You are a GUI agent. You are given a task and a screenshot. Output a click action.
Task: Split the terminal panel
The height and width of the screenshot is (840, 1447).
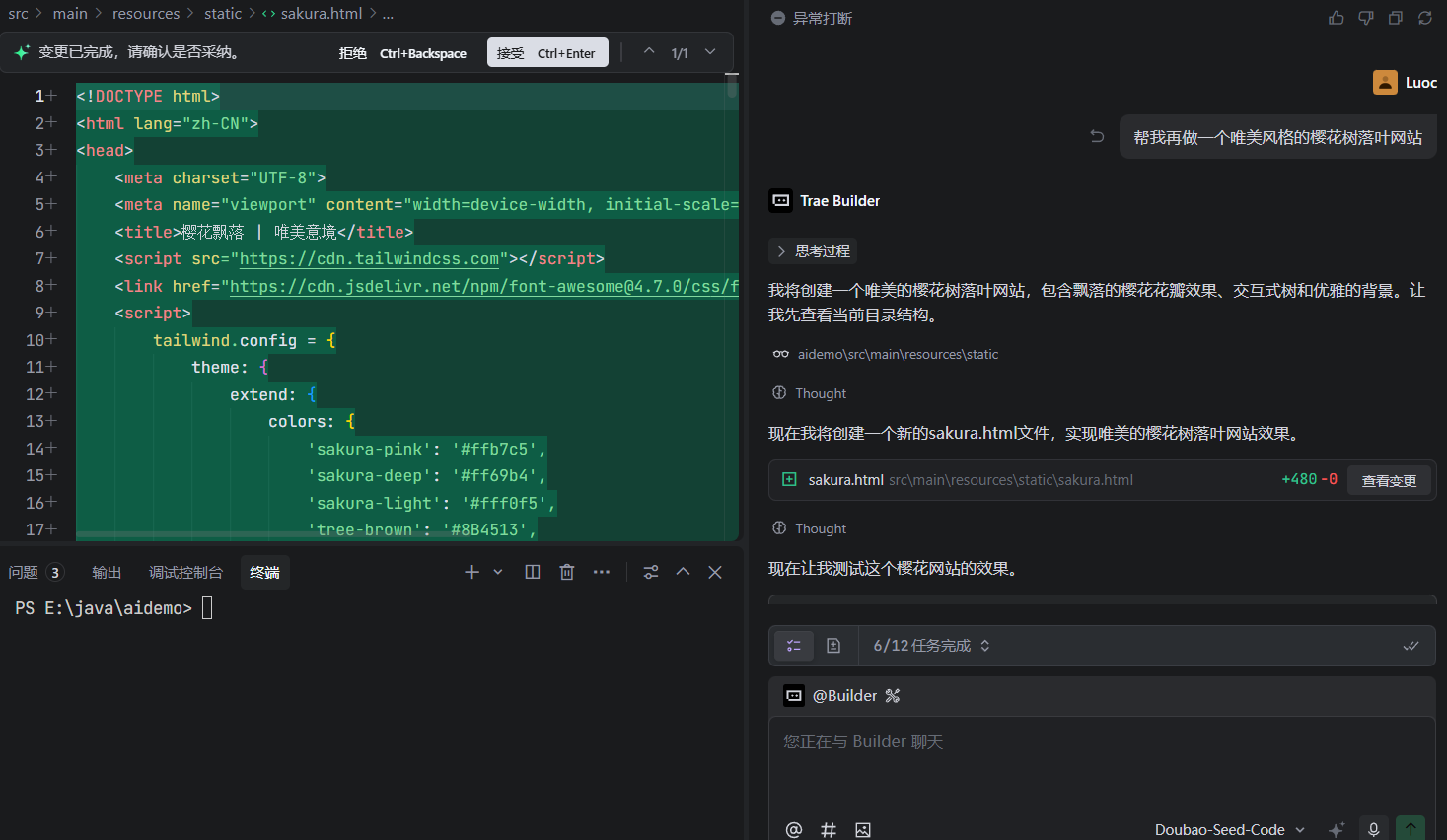(x=533, y=572)
